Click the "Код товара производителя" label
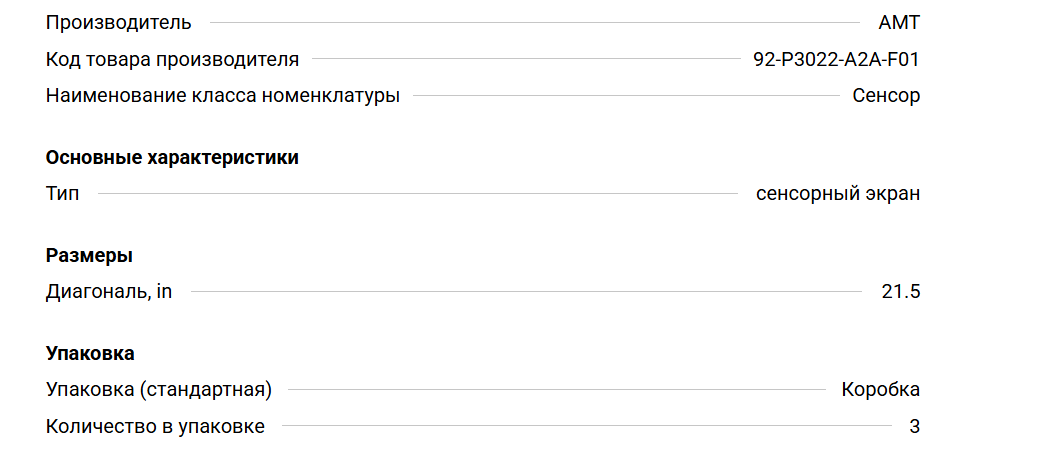The image size is (1060, 469). (172, 59)
